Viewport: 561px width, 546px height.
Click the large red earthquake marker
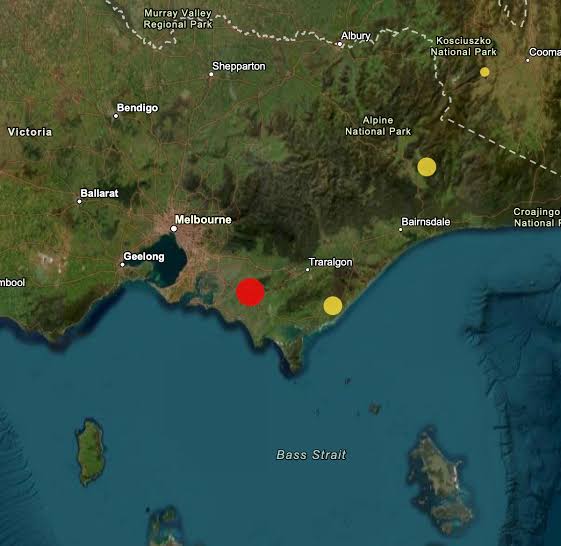click(x=250, y=292)
